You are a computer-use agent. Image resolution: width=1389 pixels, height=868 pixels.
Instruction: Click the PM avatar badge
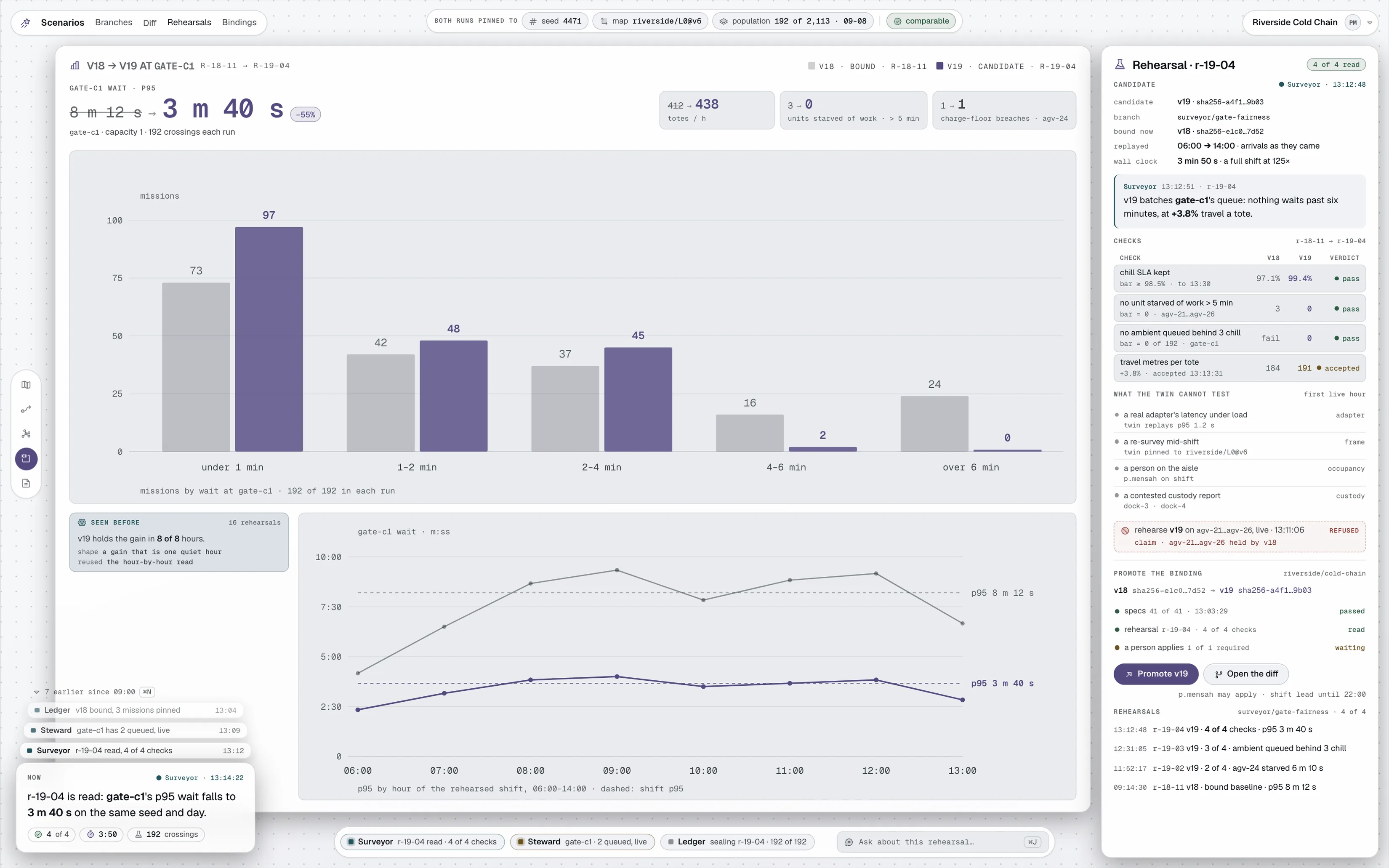(x=1353, y=23)
